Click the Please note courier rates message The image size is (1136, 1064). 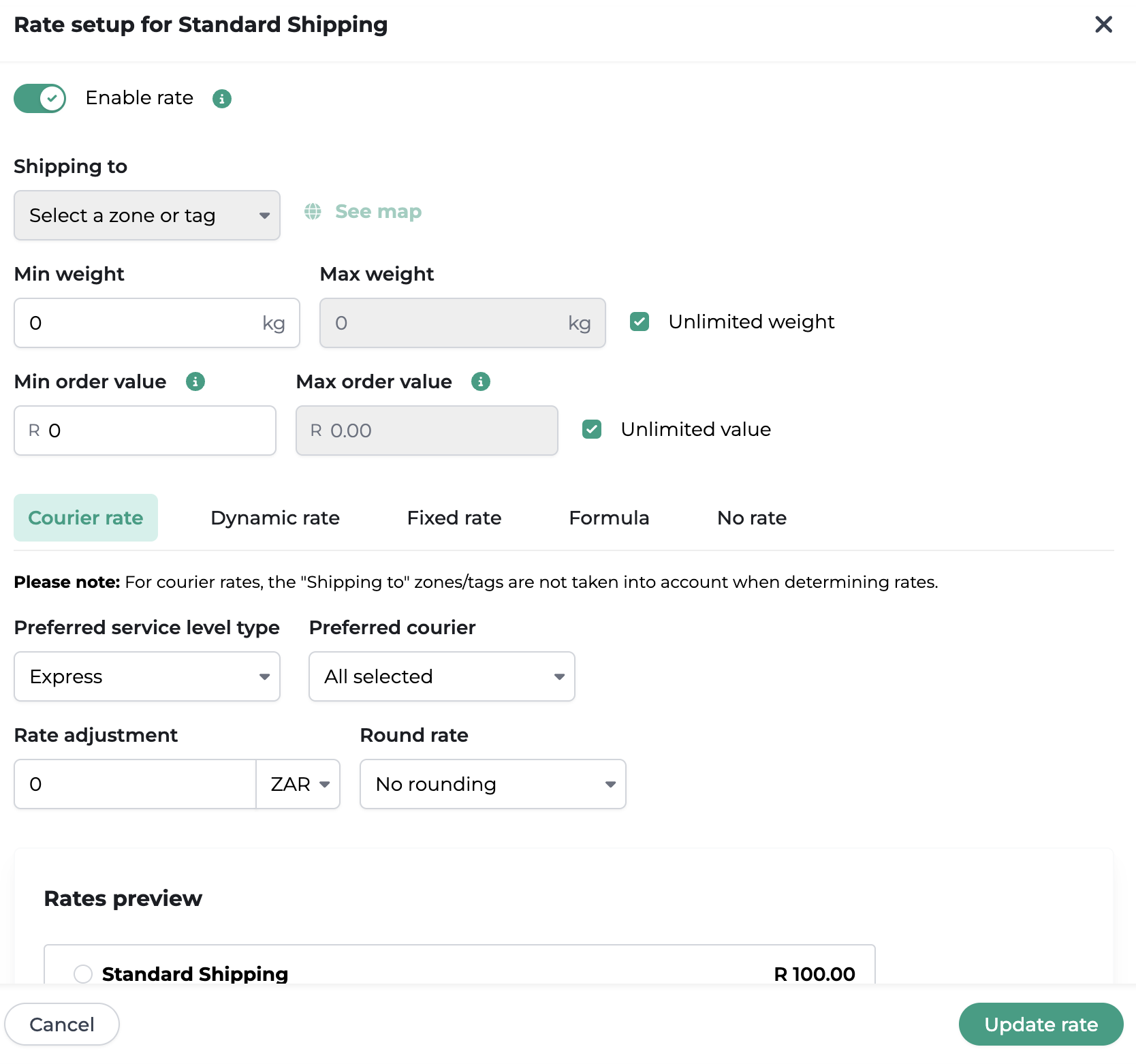pos(476,582)
